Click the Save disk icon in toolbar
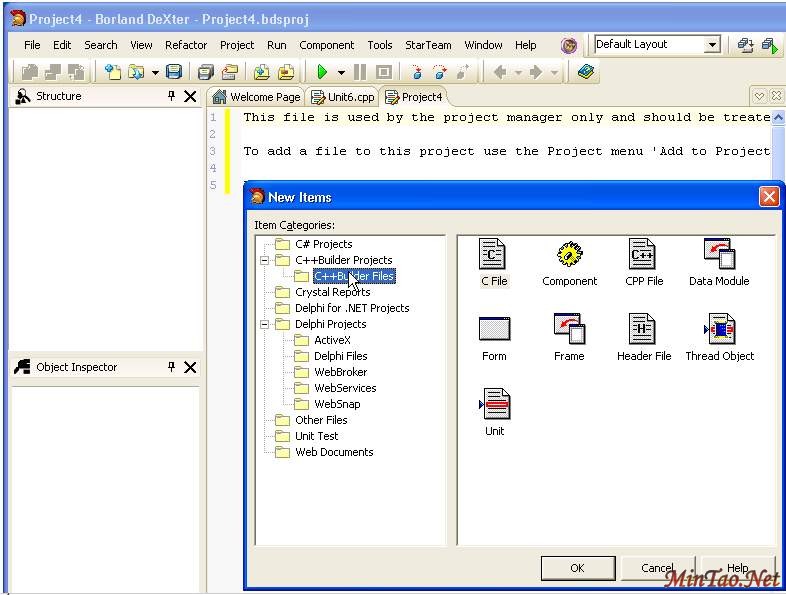786x595 pixels. tap(174, 72)
